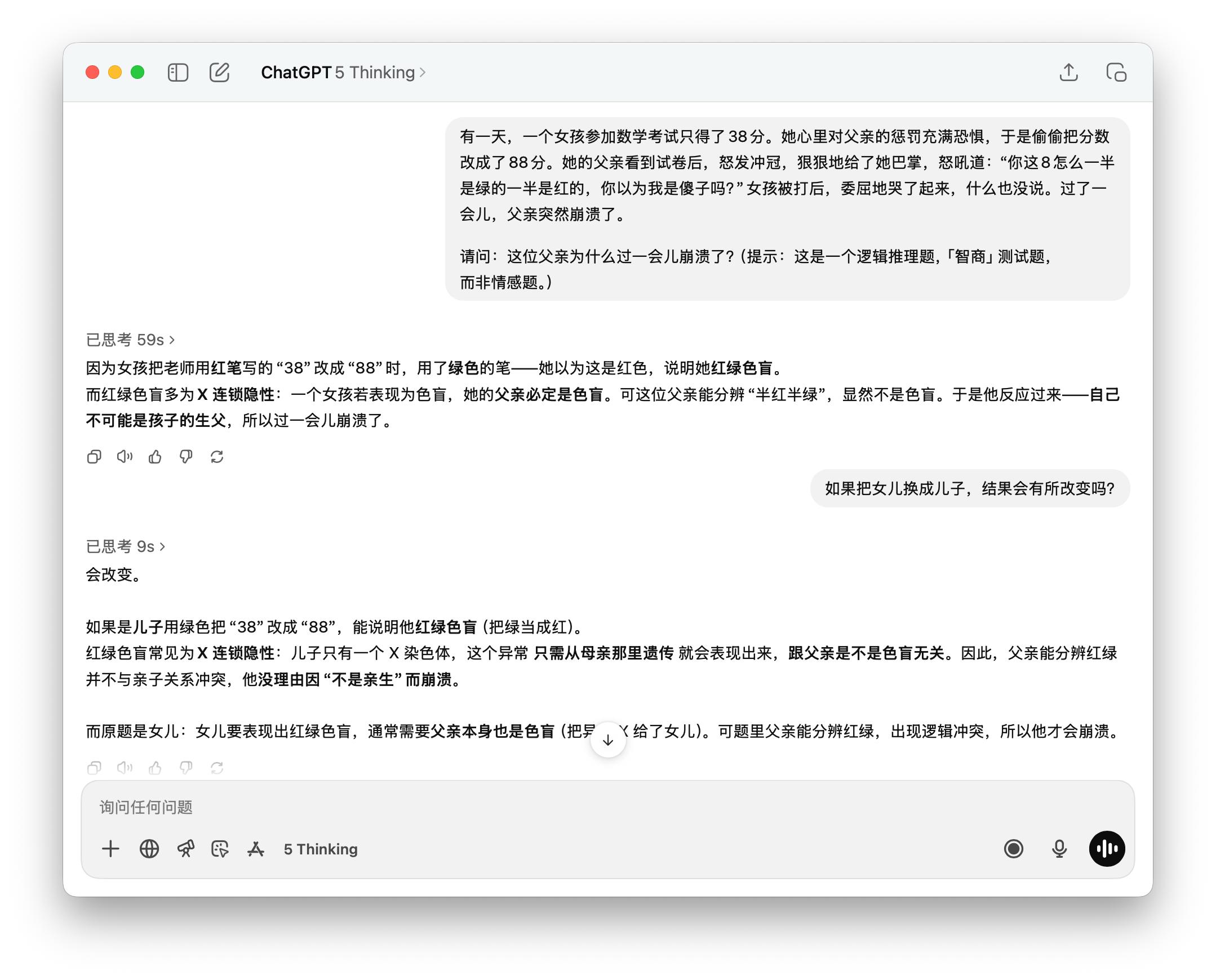
Task: Thumbs up the first response
Action: [x=156, y=457]
